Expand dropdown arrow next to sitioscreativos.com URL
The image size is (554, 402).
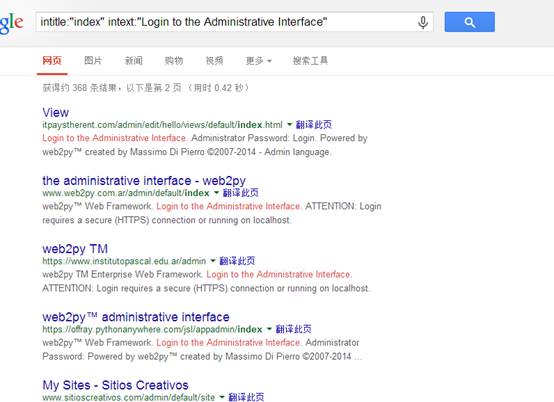tap(222, 397)
